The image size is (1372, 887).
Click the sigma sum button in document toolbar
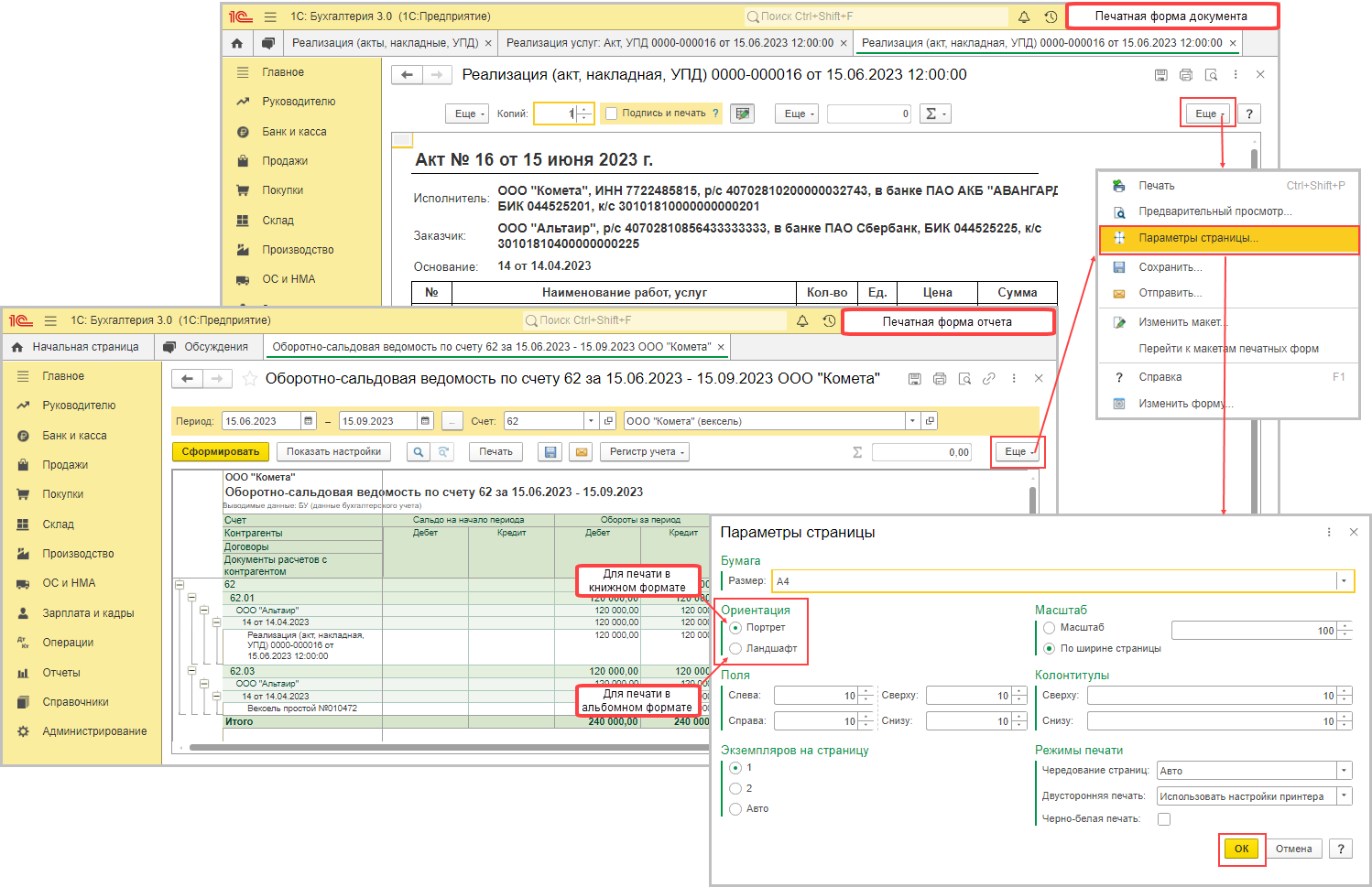[x=934, y=114]
